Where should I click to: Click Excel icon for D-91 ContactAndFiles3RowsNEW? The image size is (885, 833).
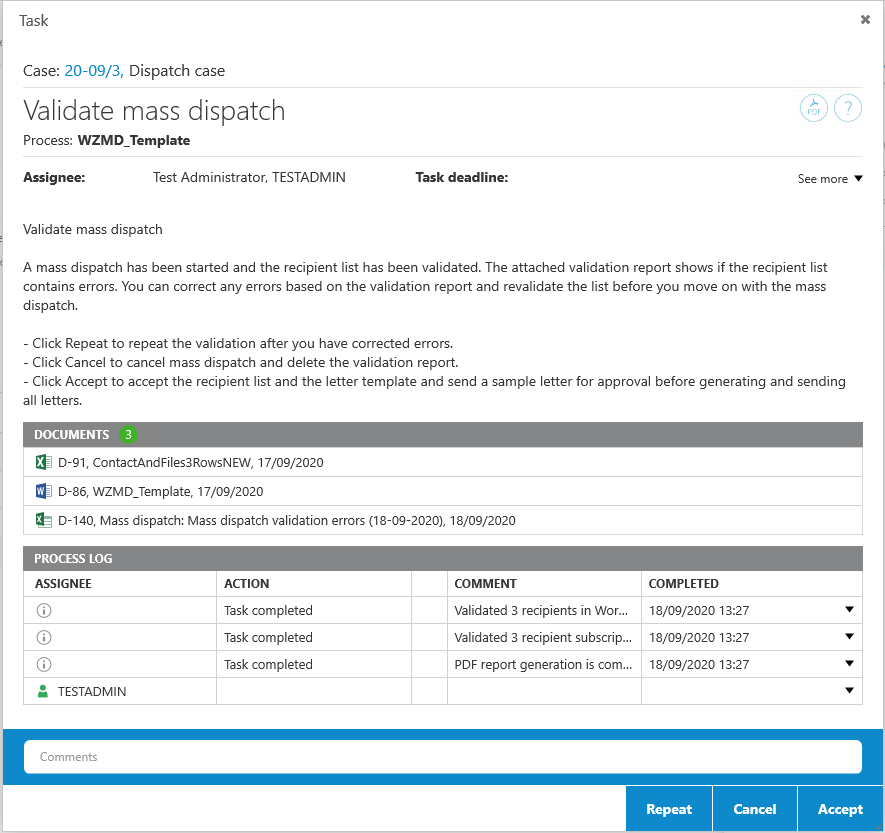coord(43,462)
